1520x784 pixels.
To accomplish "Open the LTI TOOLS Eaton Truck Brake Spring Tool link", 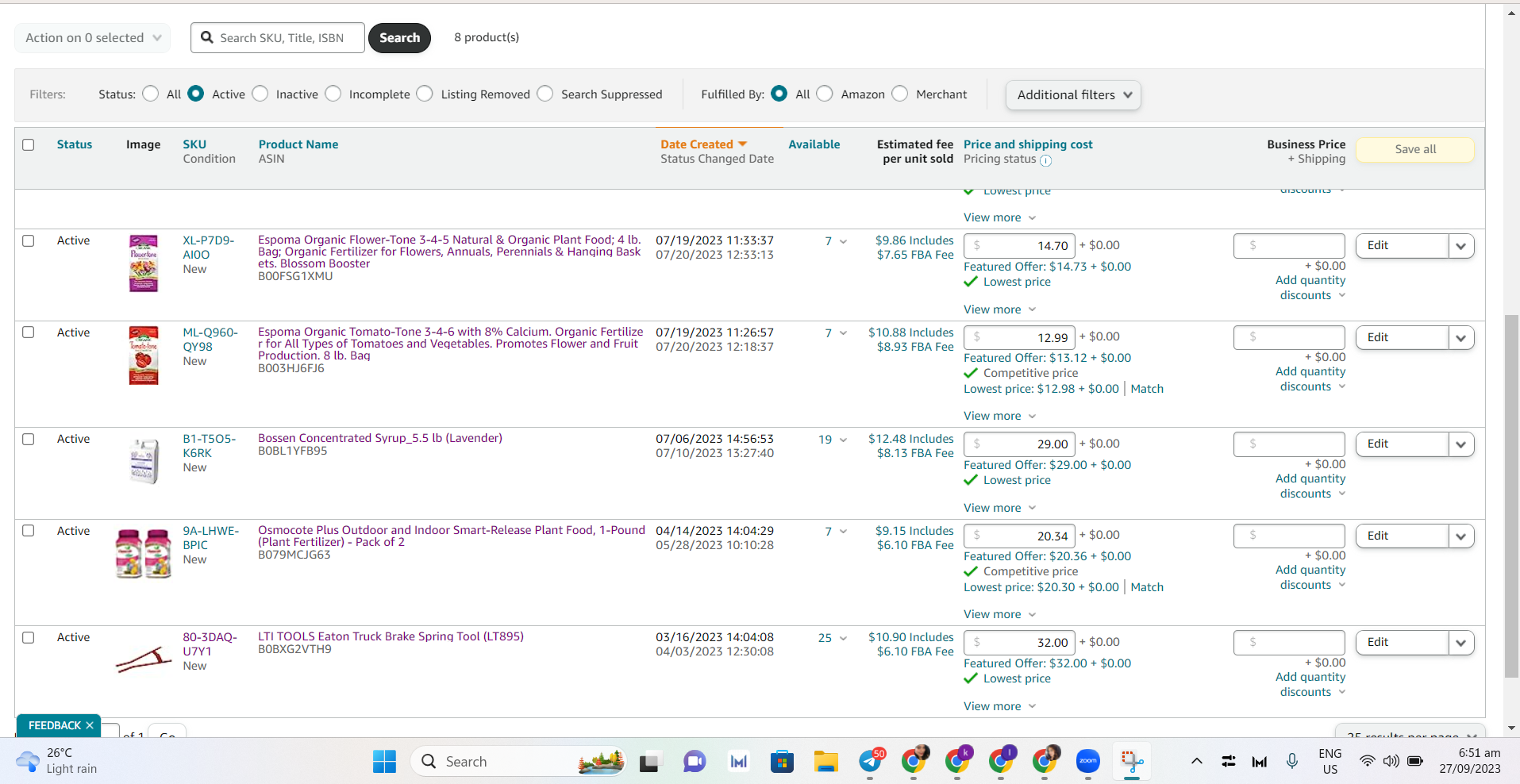I will 391,636.
